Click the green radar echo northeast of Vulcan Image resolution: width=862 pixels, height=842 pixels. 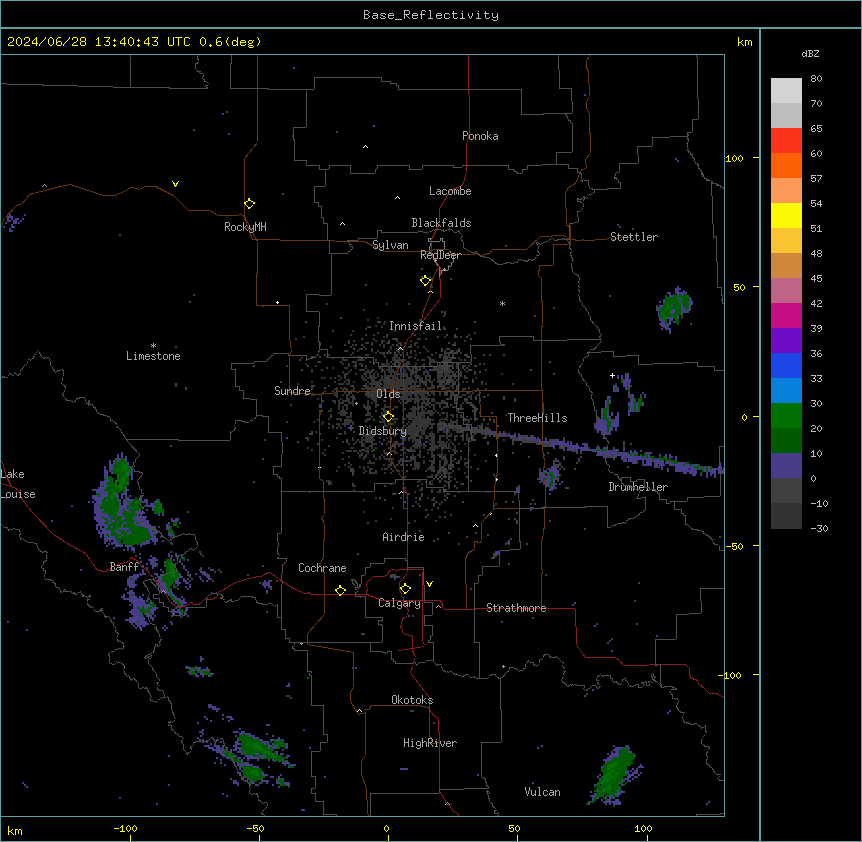(x=616, y=775)
